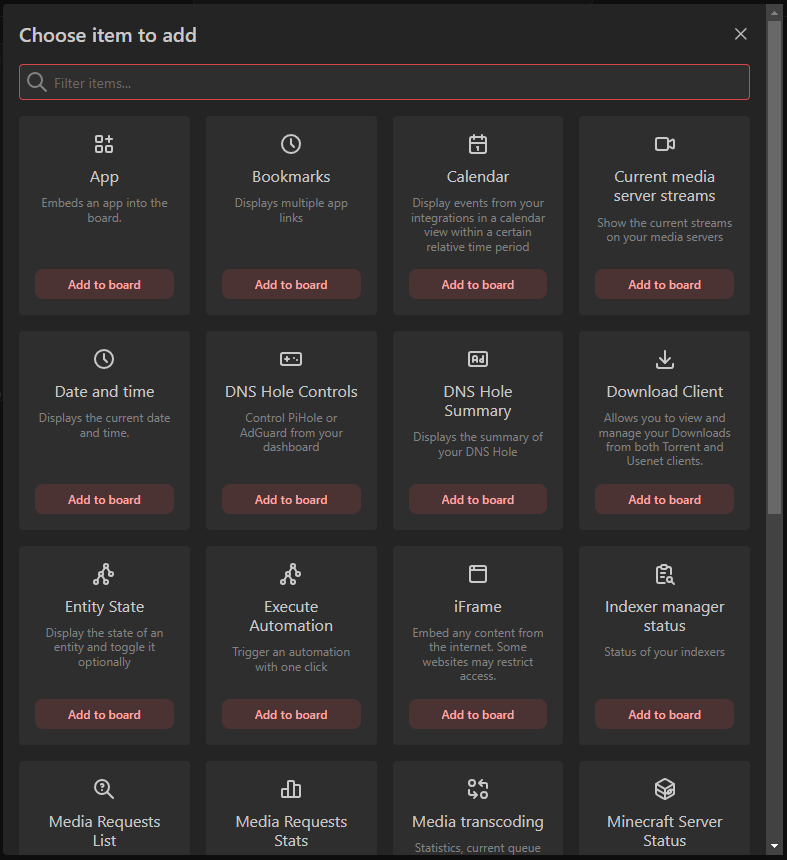Click the Bookmarks clock-style icon

(291, 144)
